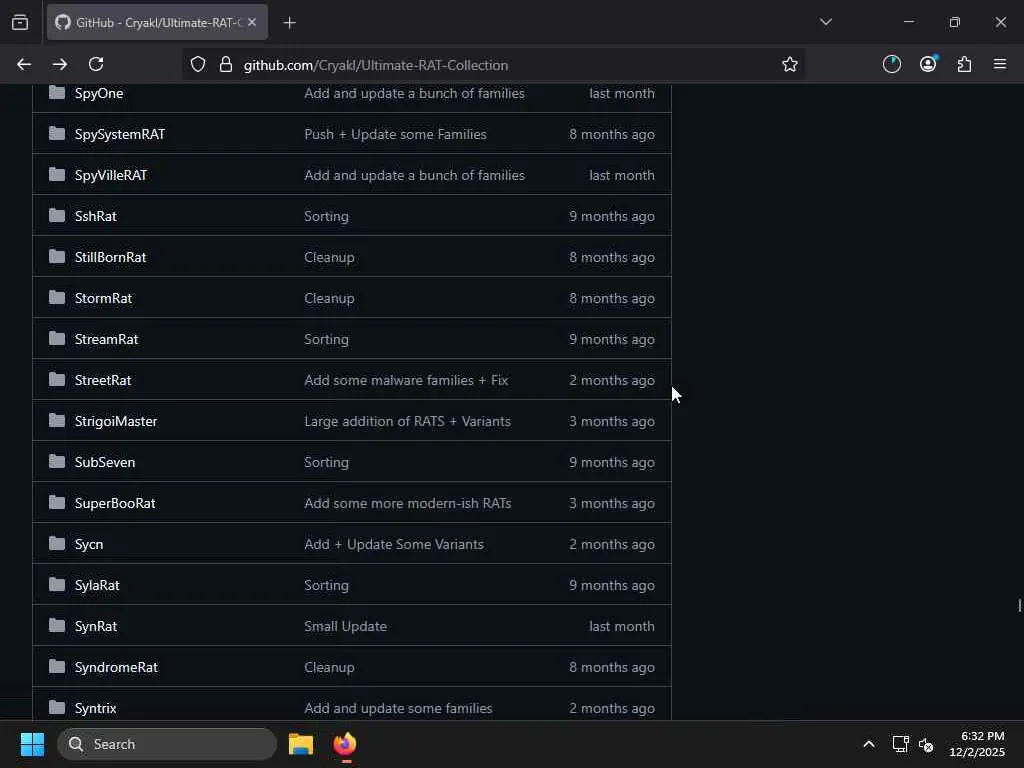
Task: Open the StormRat folder
Action: (x=103, y=298)
